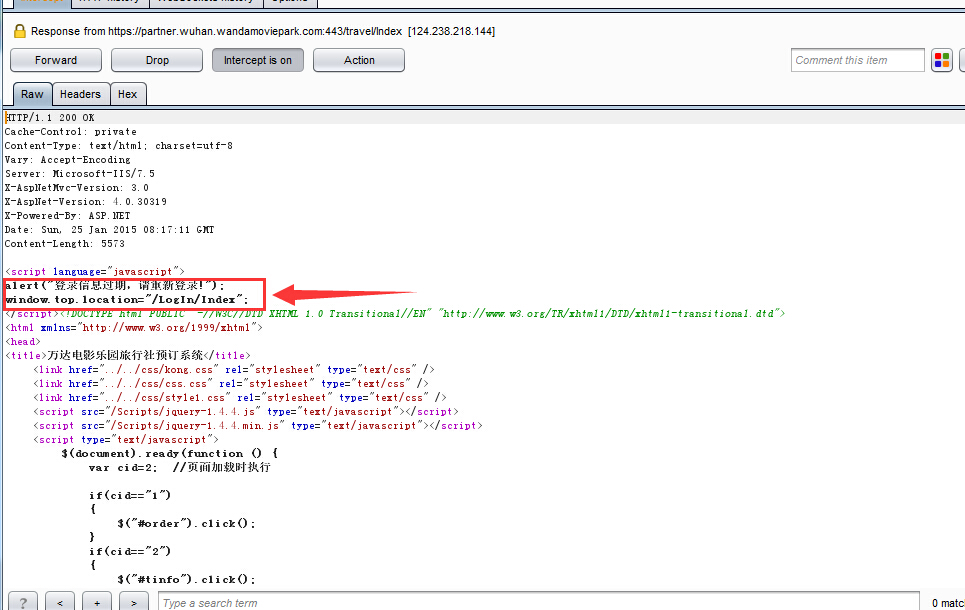This screenshot has width=965, height=610.
Task: Open the Action menu button
Action: pos(359,60)
